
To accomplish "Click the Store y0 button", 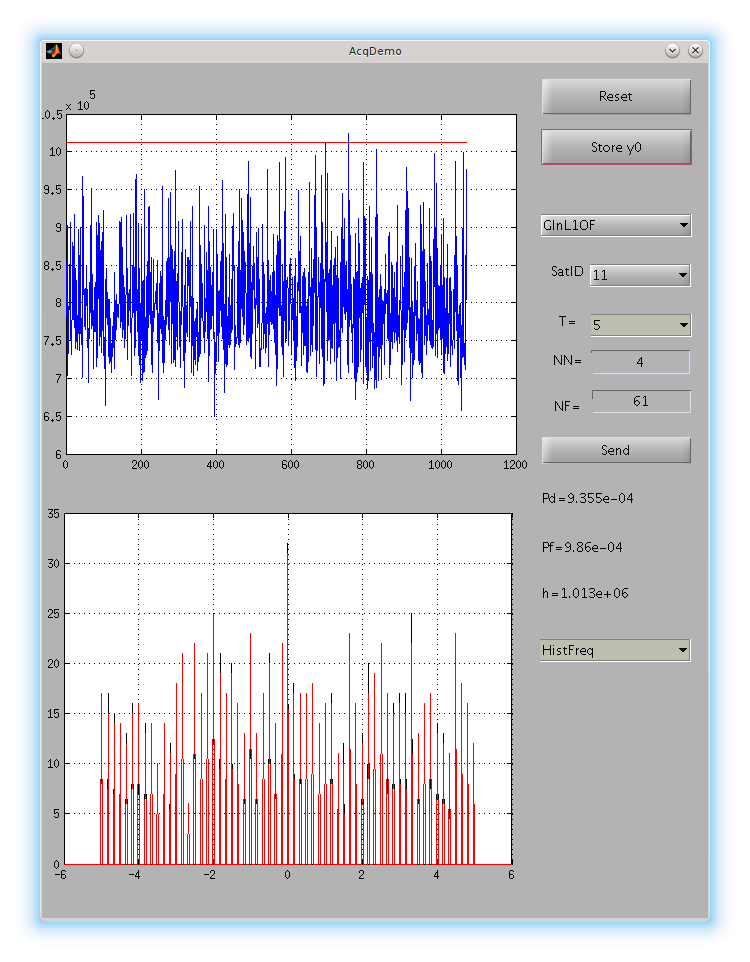I will [616, 147].
